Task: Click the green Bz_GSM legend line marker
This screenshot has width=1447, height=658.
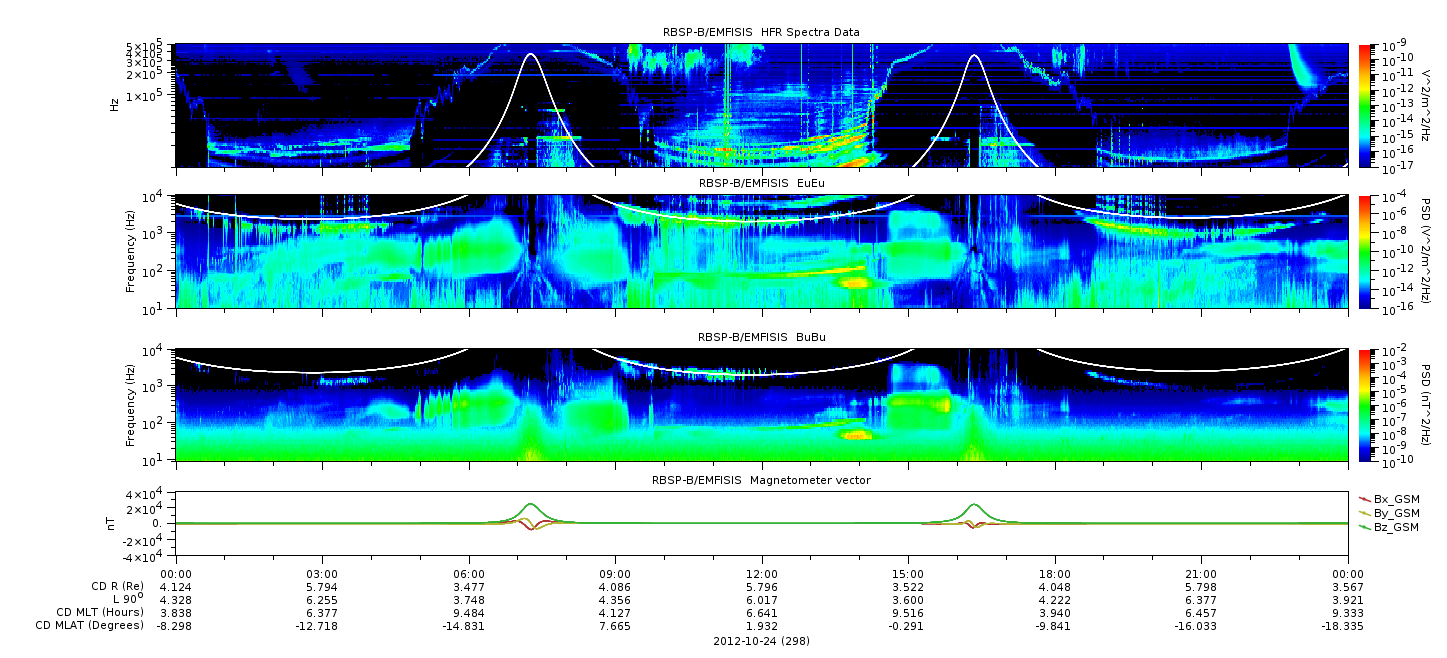Action: pyautogui.click(x=1365, y=526)
